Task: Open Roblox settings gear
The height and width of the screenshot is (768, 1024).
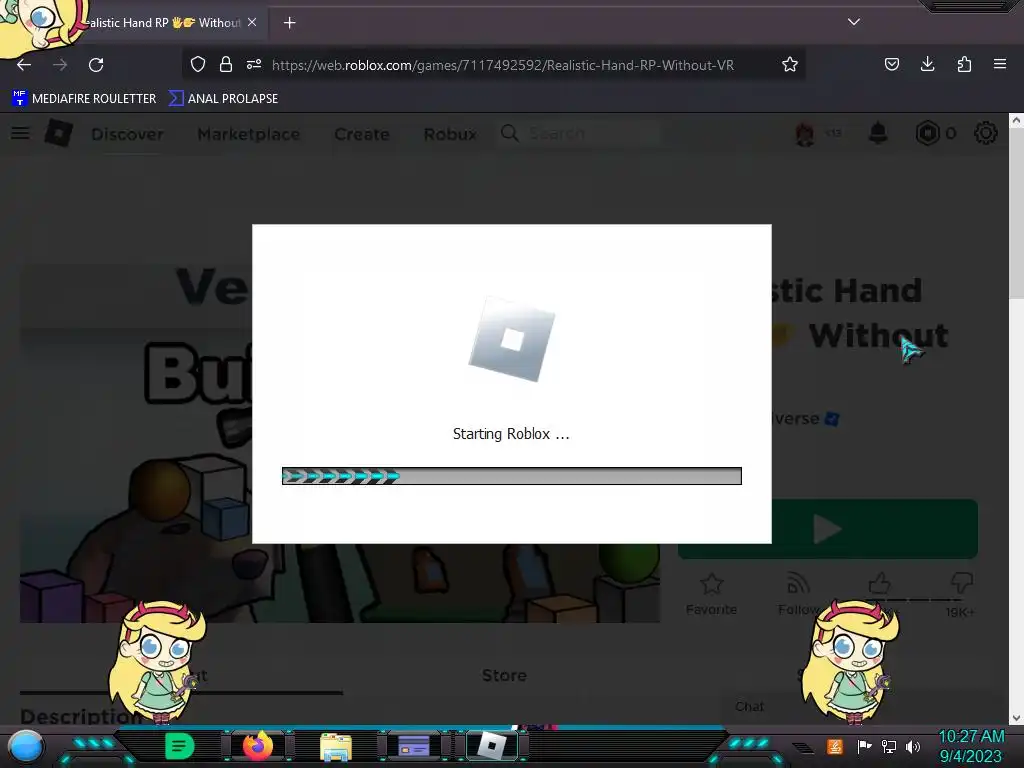Action: point(985,133)
